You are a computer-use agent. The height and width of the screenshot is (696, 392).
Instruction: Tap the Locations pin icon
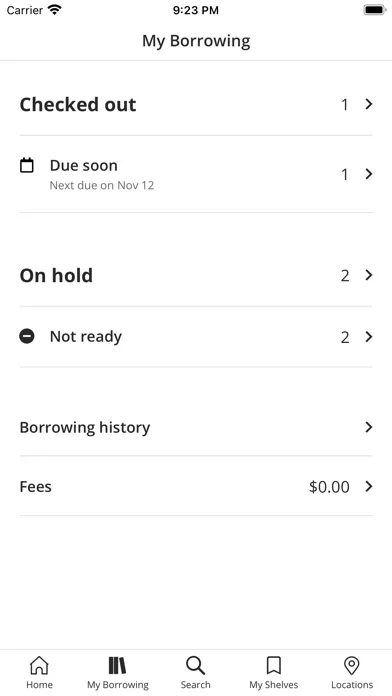tap(352, 665)
